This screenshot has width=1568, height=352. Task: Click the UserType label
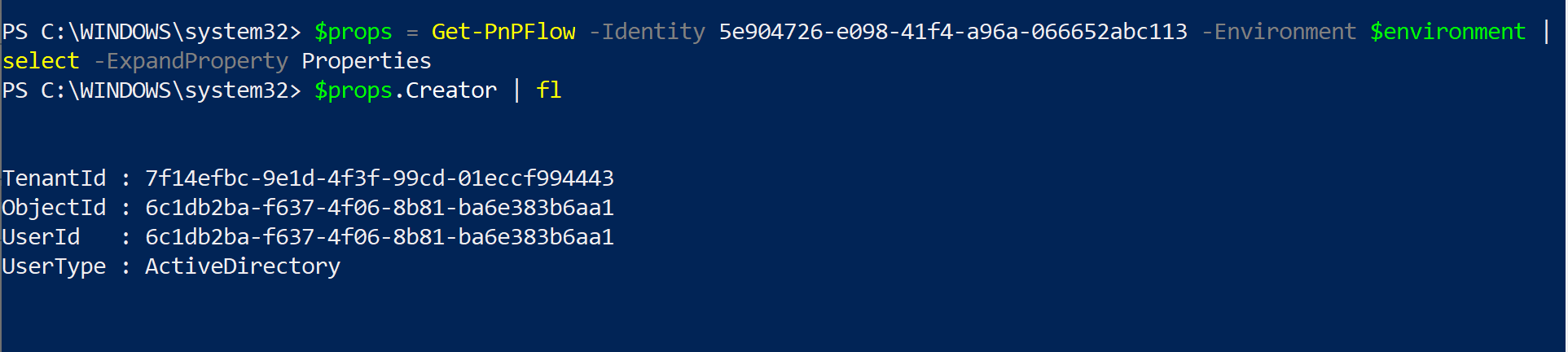(x=54, y=267)
